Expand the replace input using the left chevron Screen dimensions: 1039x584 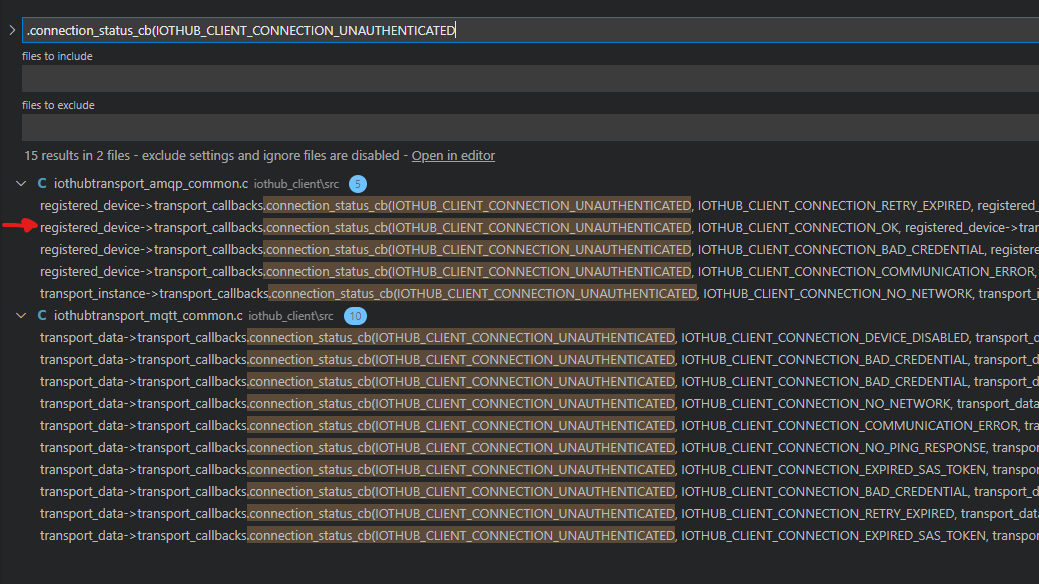[x=10, y=29]
